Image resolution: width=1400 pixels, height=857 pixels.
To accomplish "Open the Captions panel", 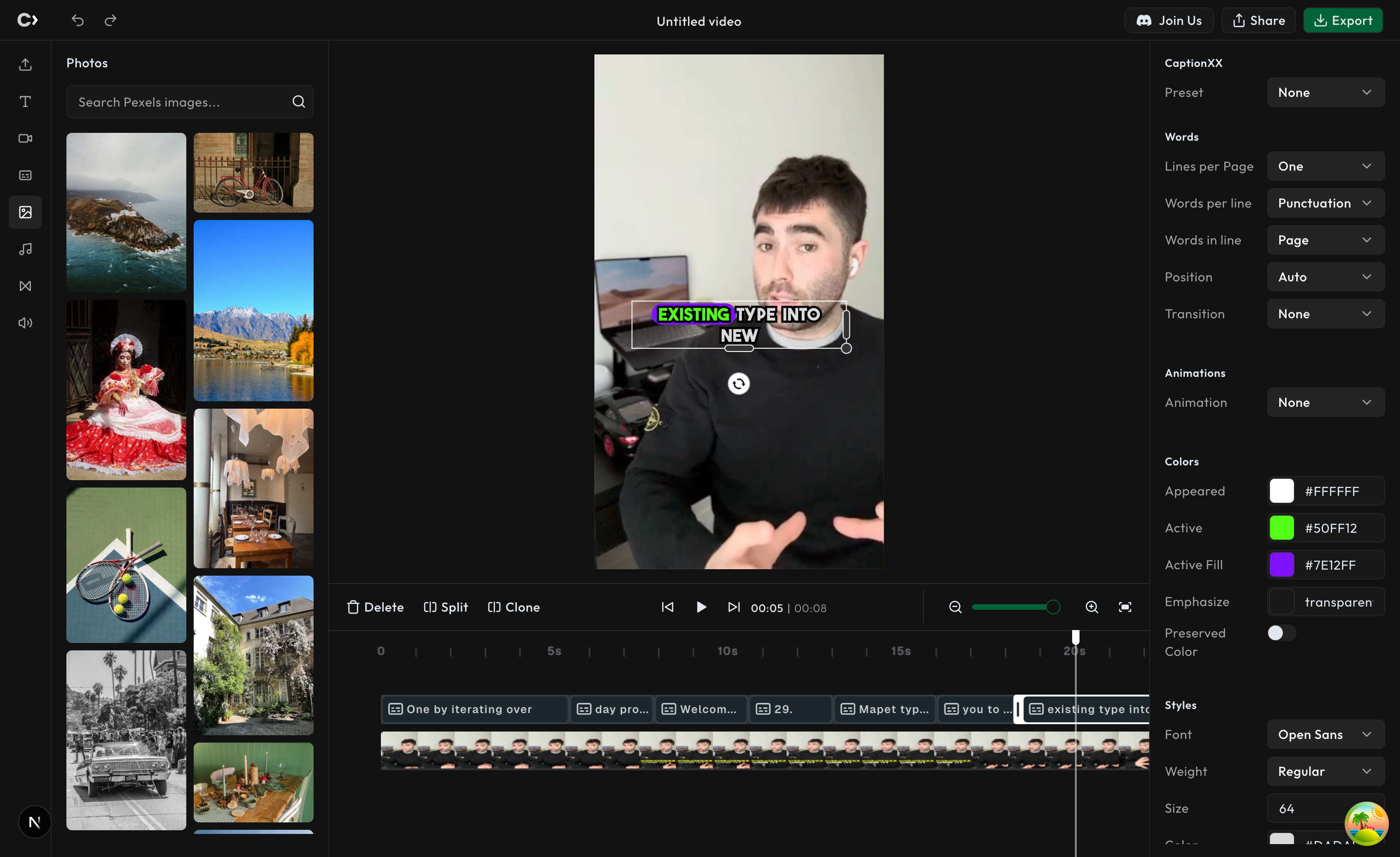I will coord(25,175).
